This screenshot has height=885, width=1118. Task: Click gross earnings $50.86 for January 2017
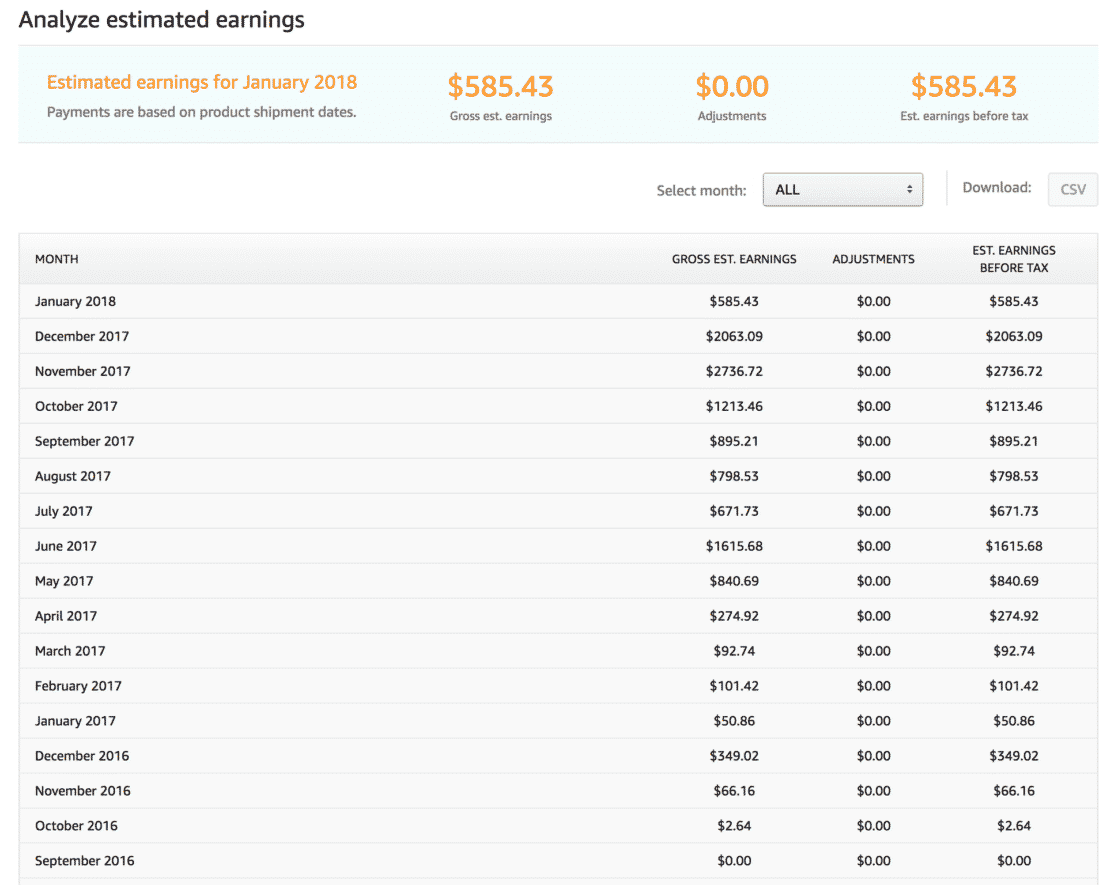point(734,720)
